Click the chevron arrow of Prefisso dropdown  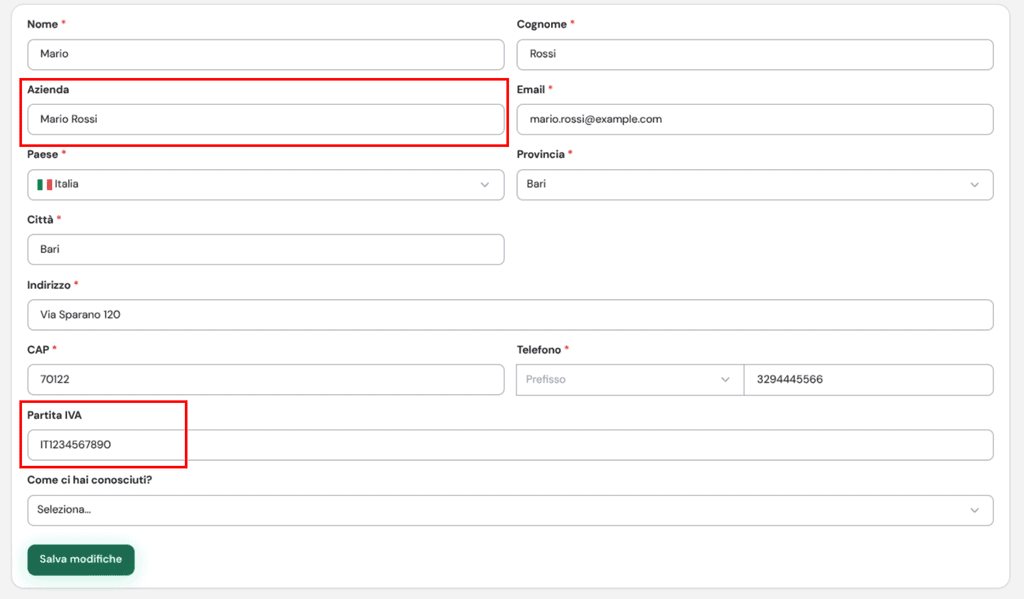(725, 380)
